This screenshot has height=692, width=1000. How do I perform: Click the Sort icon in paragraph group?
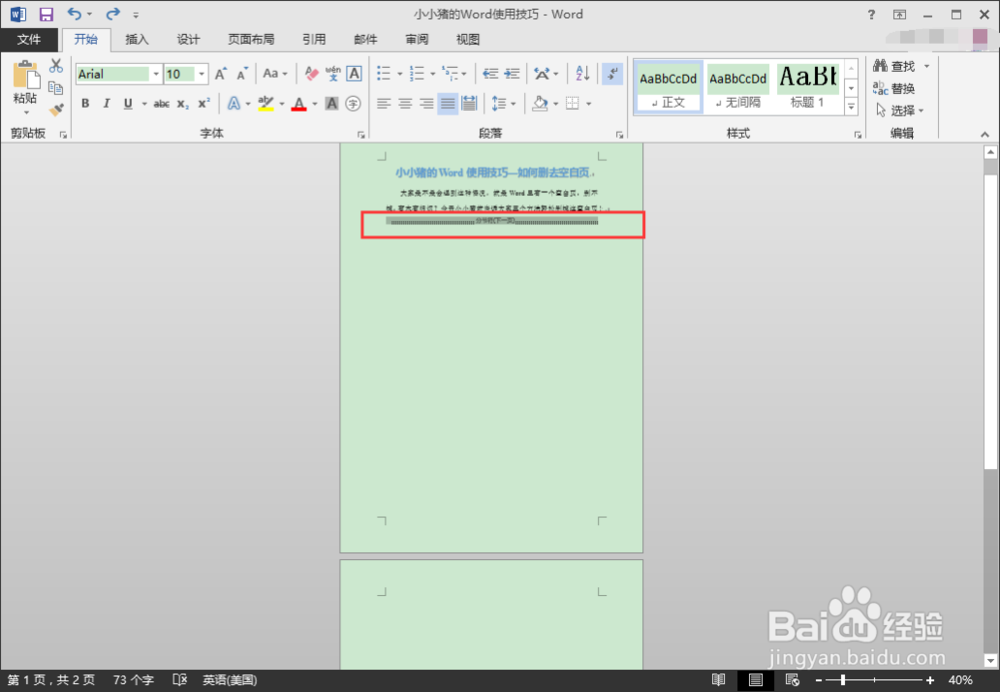point(581,73)
